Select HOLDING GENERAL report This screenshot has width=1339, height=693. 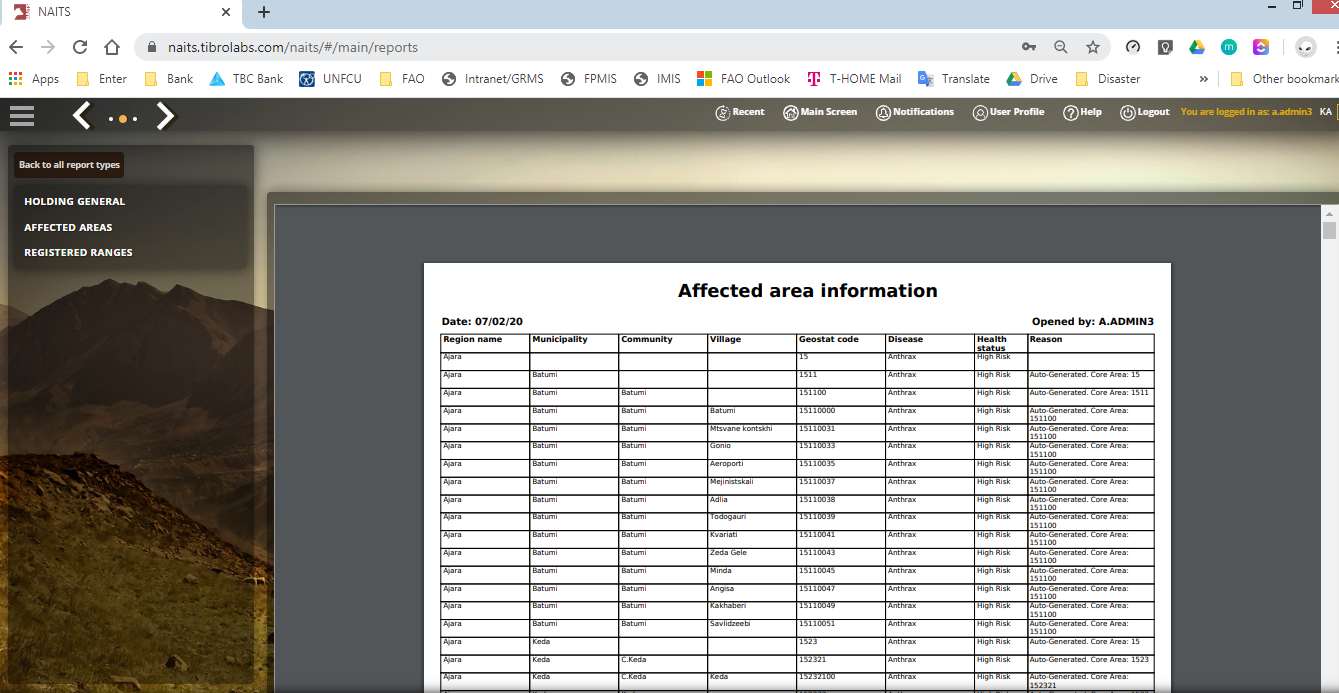click(x=75, y=201)
